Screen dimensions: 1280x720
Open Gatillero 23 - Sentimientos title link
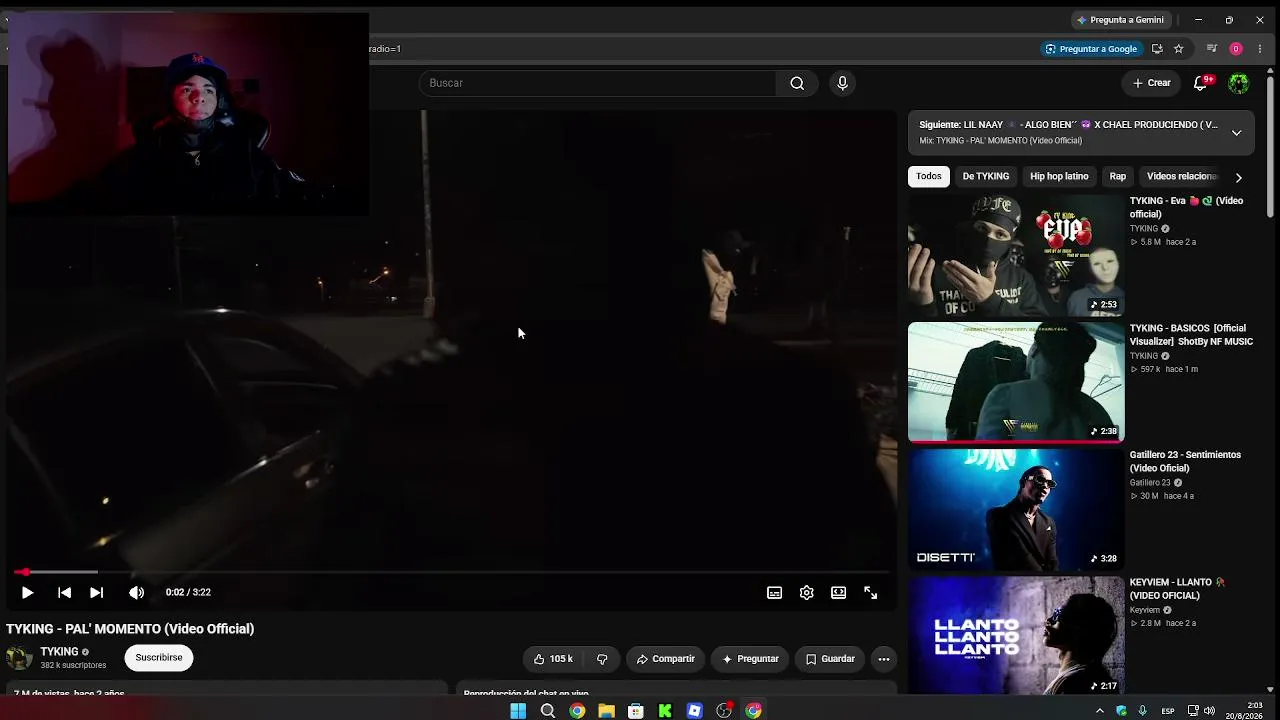[1185, 462]
